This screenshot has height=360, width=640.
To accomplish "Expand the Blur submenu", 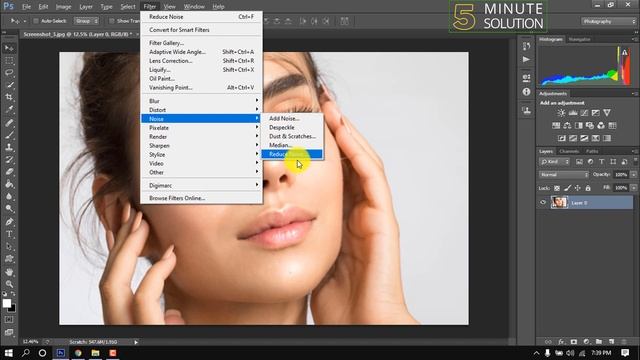I will click(x=201, y=101).
